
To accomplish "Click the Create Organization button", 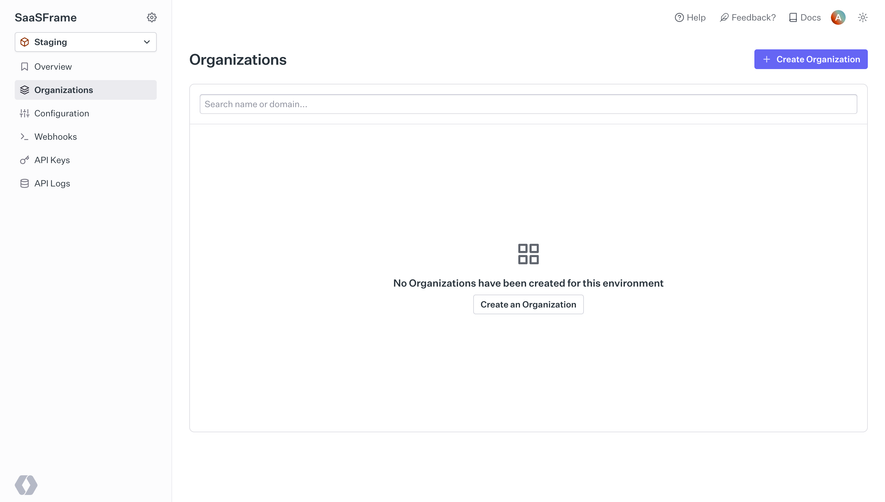I will click(811, 59).
